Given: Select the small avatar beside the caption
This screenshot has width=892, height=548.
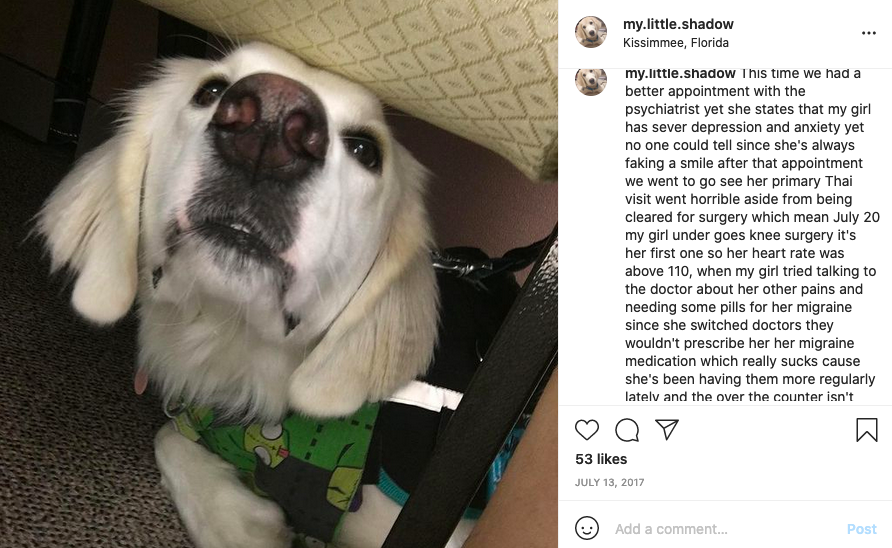Looking at the screenshot, I should coord(590,81).
